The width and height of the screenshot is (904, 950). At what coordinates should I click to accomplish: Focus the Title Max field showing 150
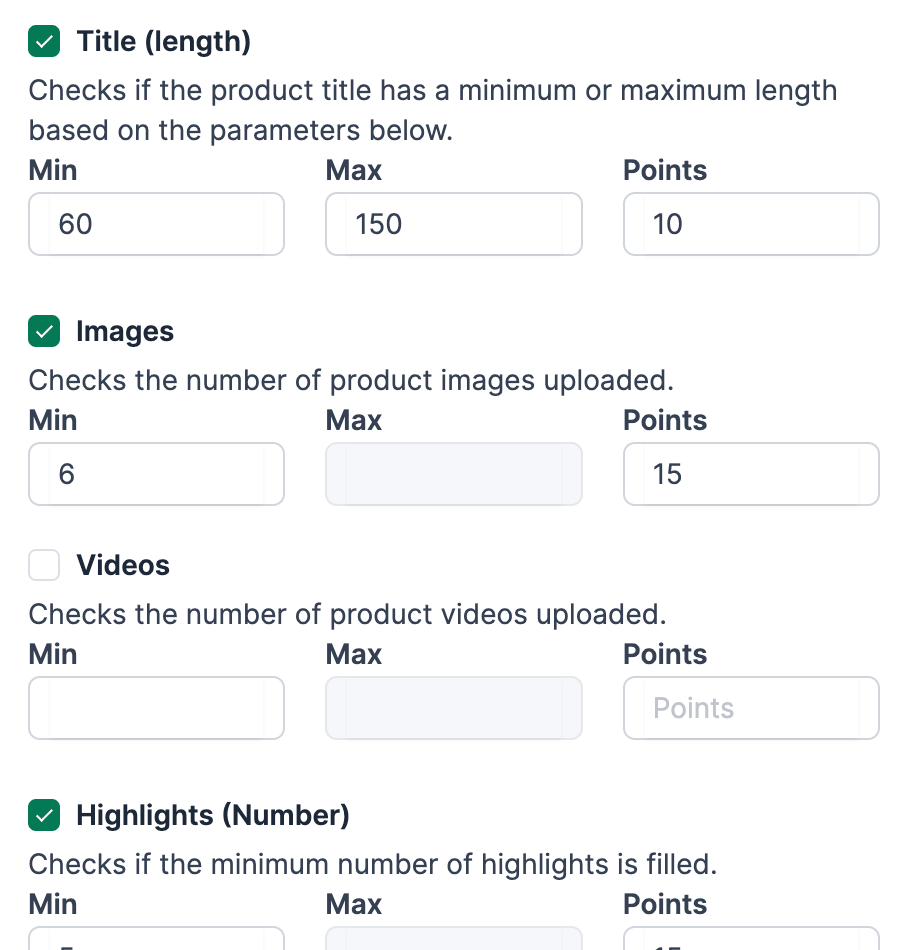(453, 224)
